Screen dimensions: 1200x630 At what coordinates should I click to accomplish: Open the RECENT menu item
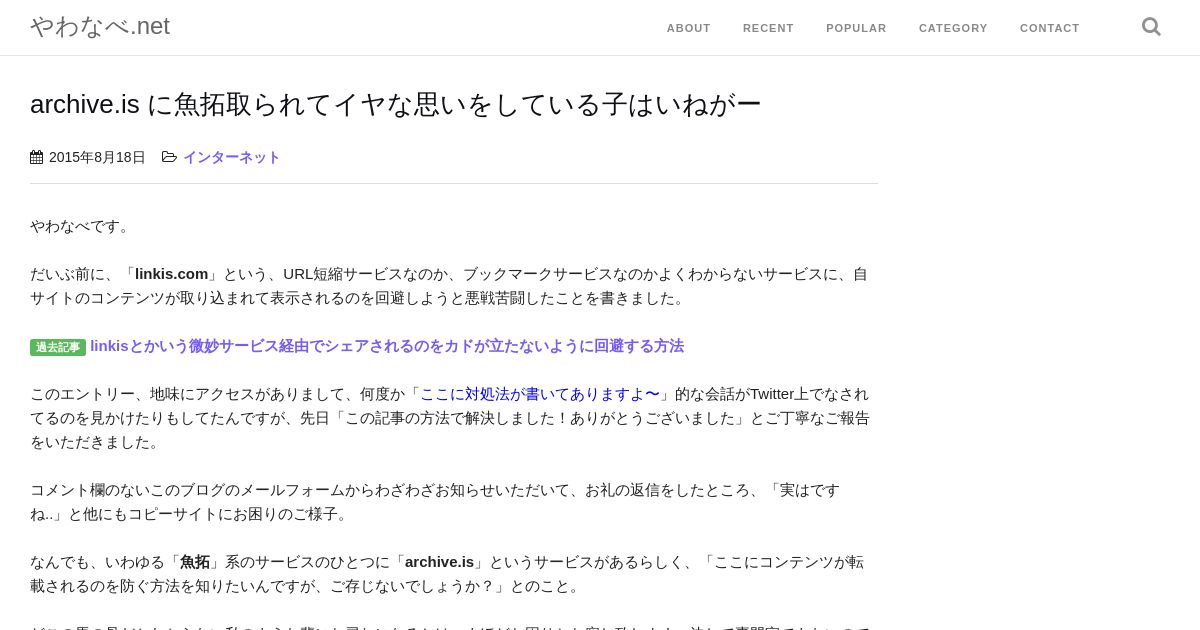point(768,28)
